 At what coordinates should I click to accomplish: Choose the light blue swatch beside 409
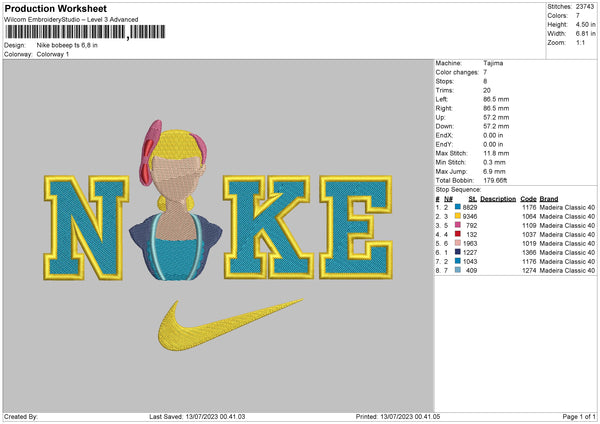(458, 270)
